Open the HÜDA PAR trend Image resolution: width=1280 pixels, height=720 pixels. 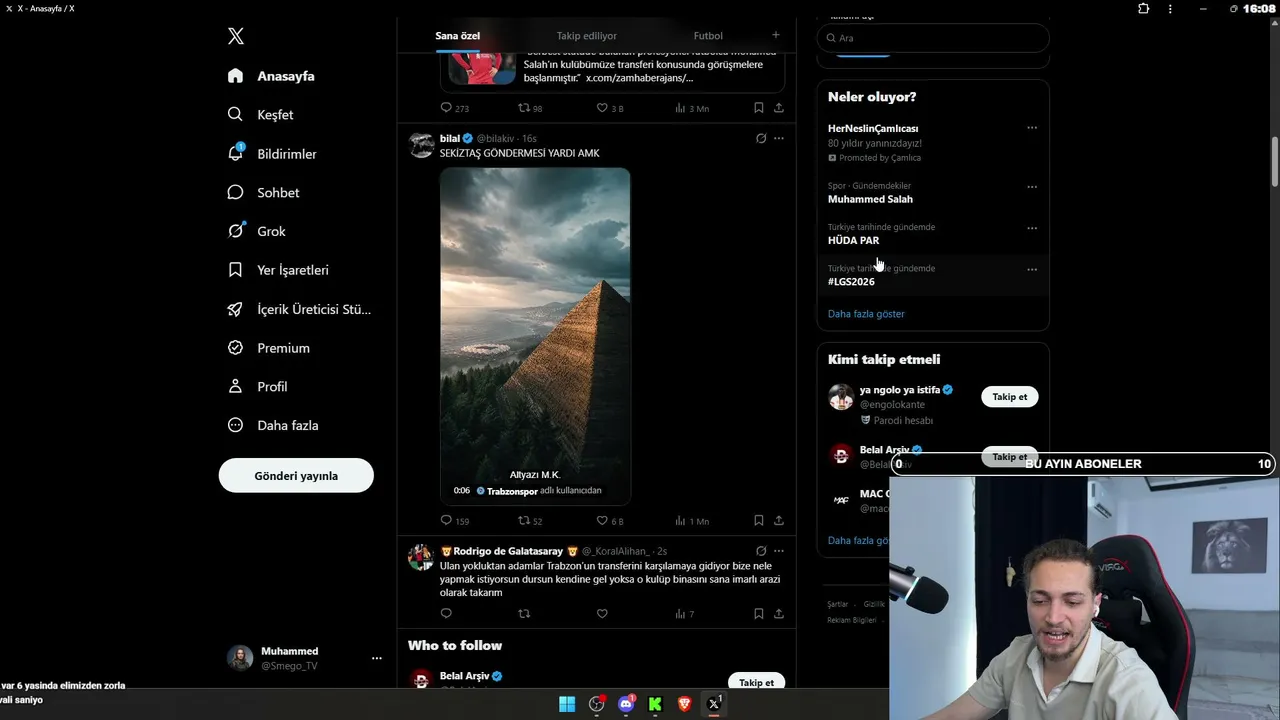tap(933, 234)
